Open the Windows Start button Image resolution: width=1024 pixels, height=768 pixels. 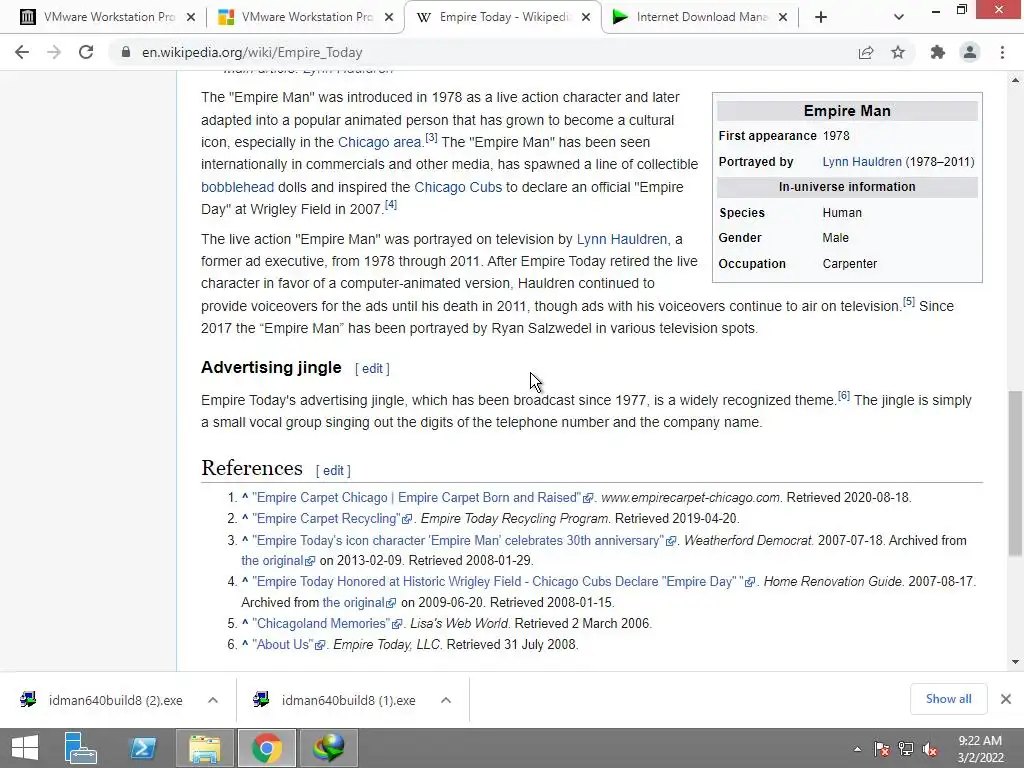pyautogui.click(x=25, y=748)
